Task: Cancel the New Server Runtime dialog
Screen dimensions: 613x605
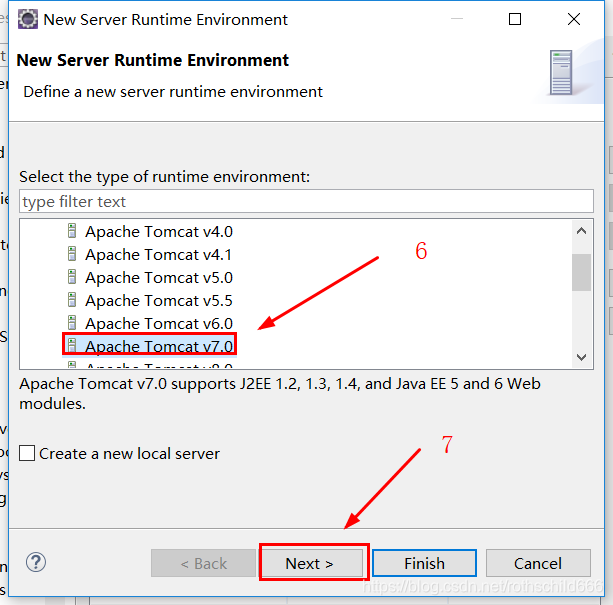Action: coord(538,563)
